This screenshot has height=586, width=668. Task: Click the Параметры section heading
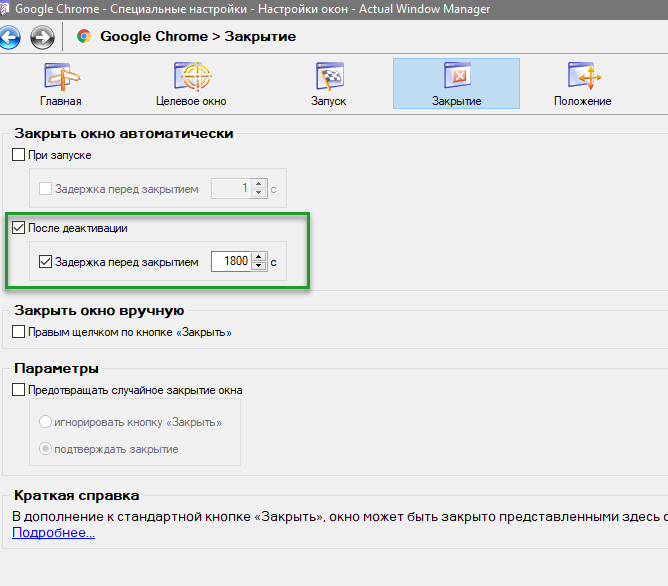coord(56,368)
